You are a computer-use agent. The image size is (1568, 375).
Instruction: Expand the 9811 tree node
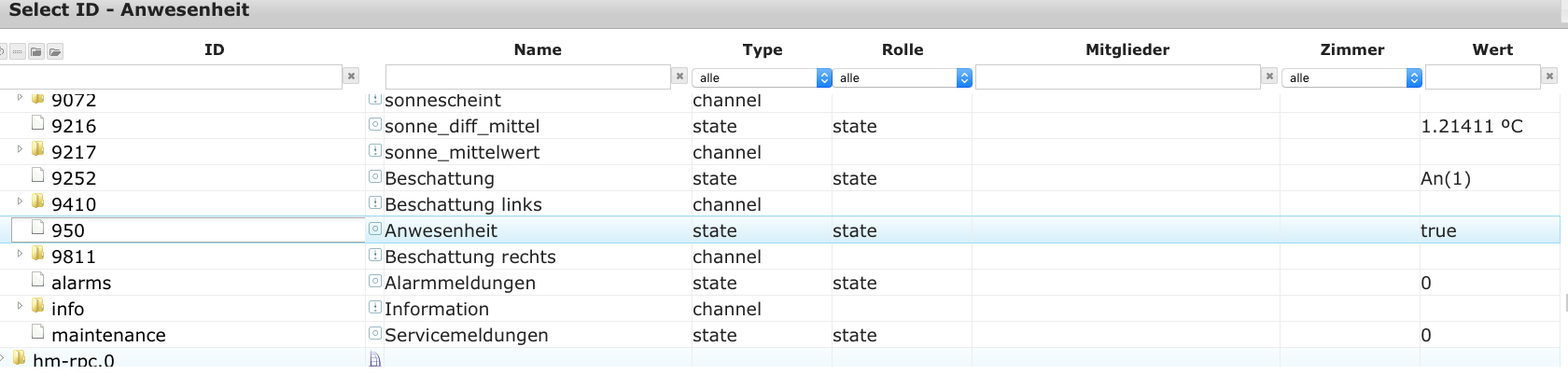pos(20,254)
